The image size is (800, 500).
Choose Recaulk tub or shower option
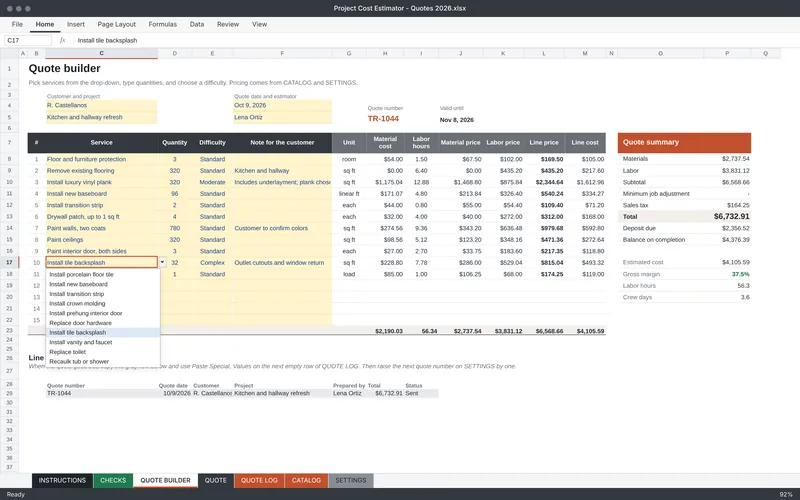(x=103, y=361)
